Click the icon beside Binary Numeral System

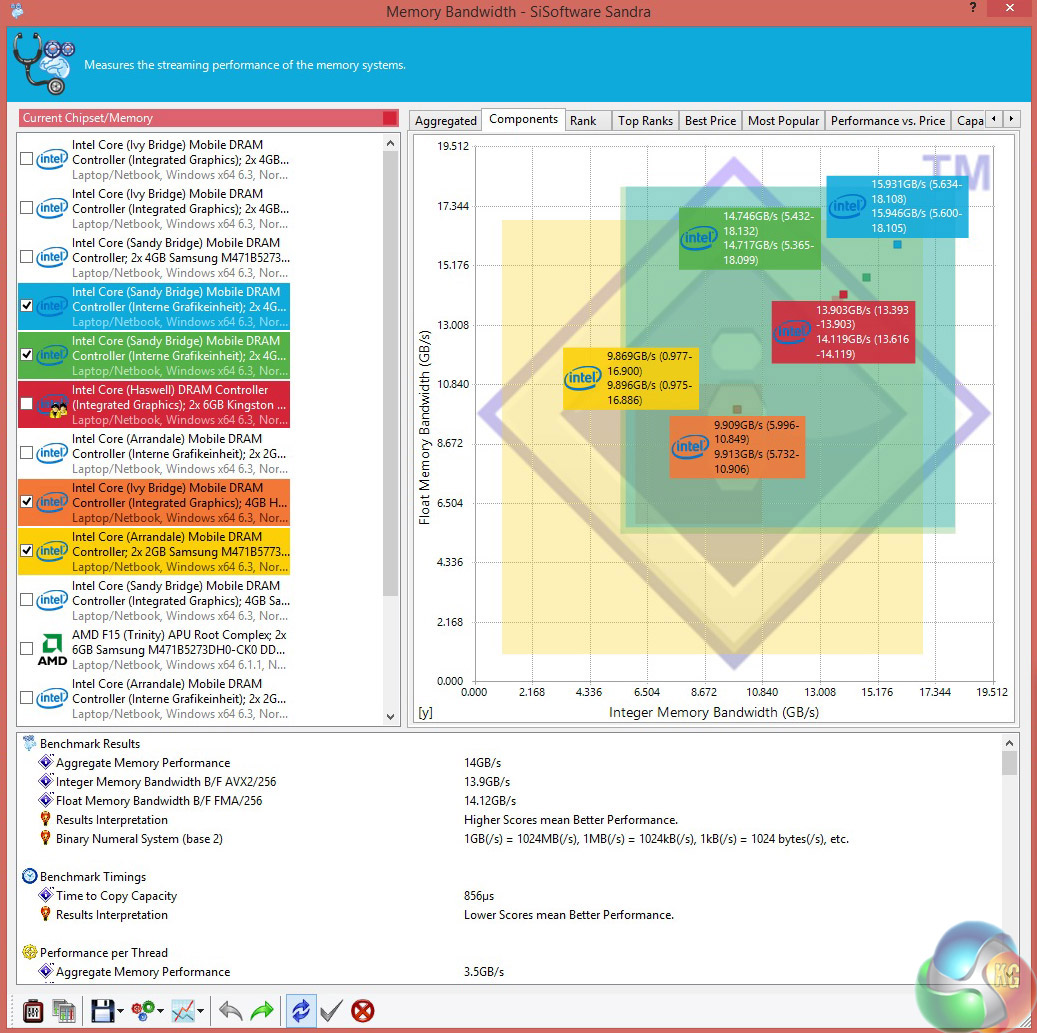coord(46,839)
